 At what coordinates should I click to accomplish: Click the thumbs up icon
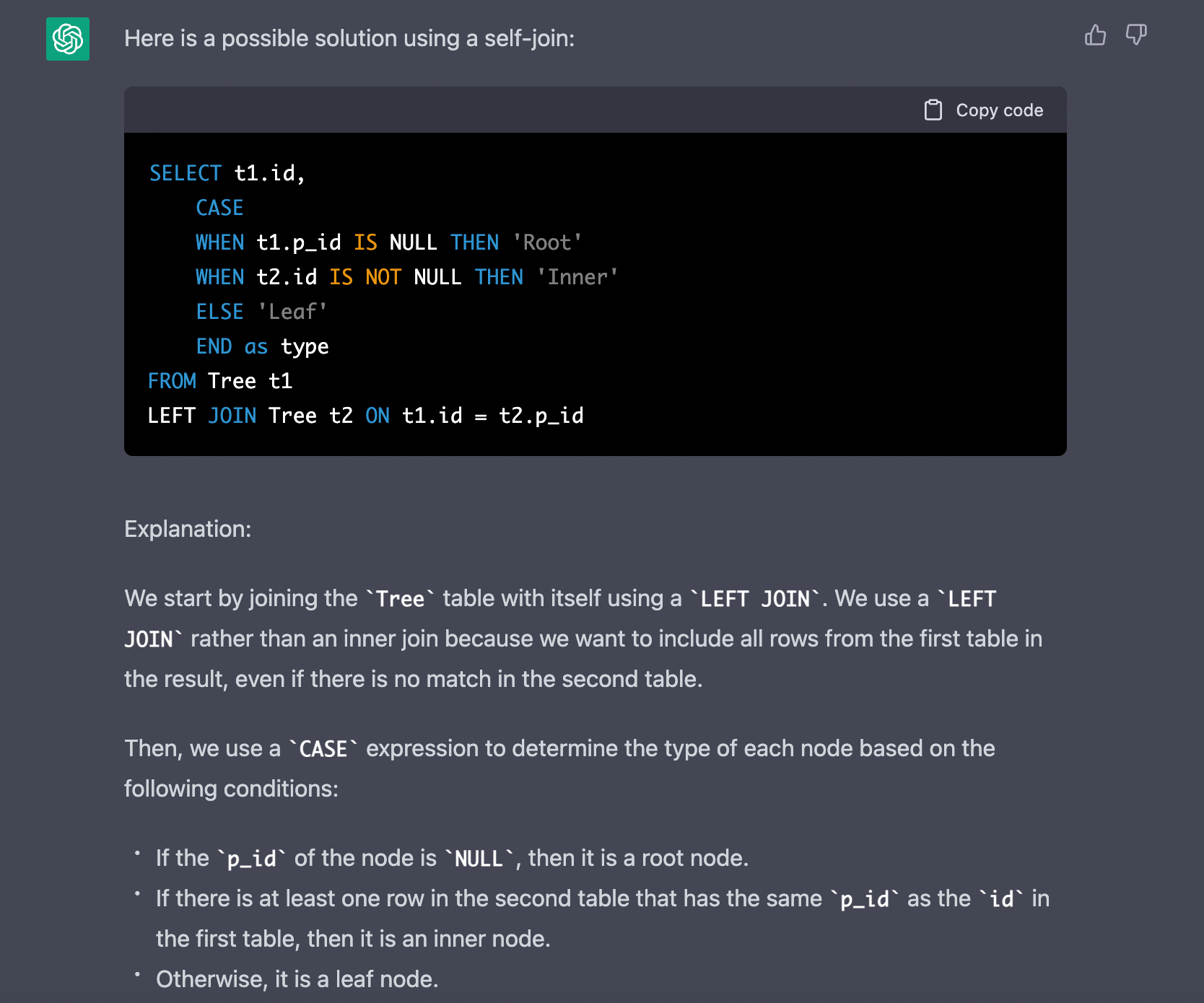click(1095, 35)
